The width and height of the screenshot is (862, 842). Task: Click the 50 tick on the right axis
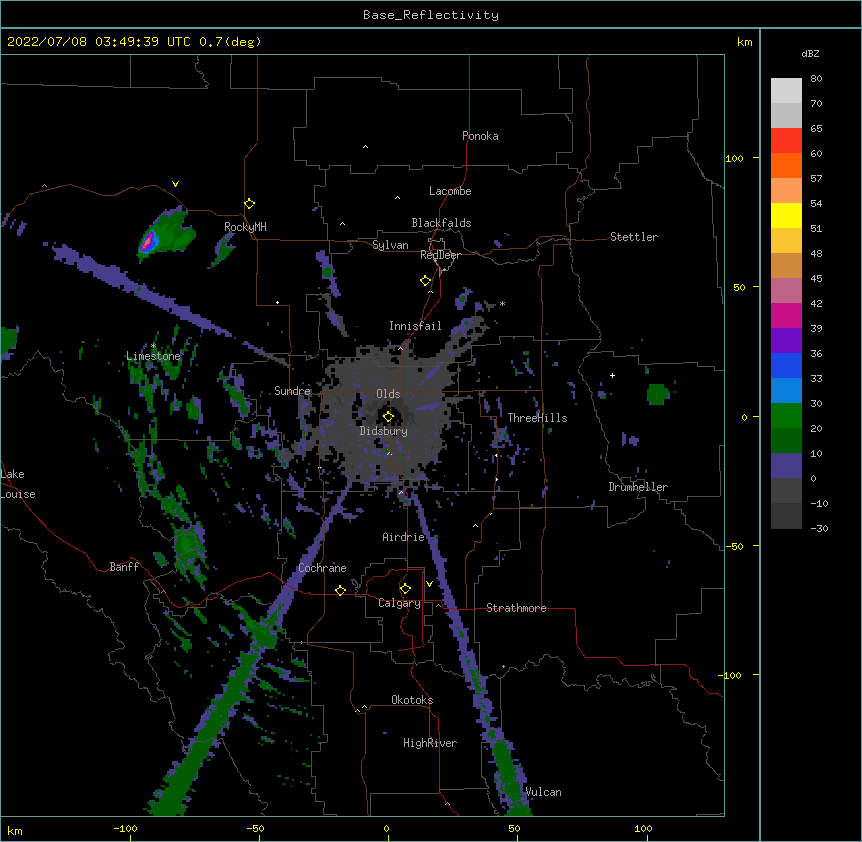click(739, 287)
